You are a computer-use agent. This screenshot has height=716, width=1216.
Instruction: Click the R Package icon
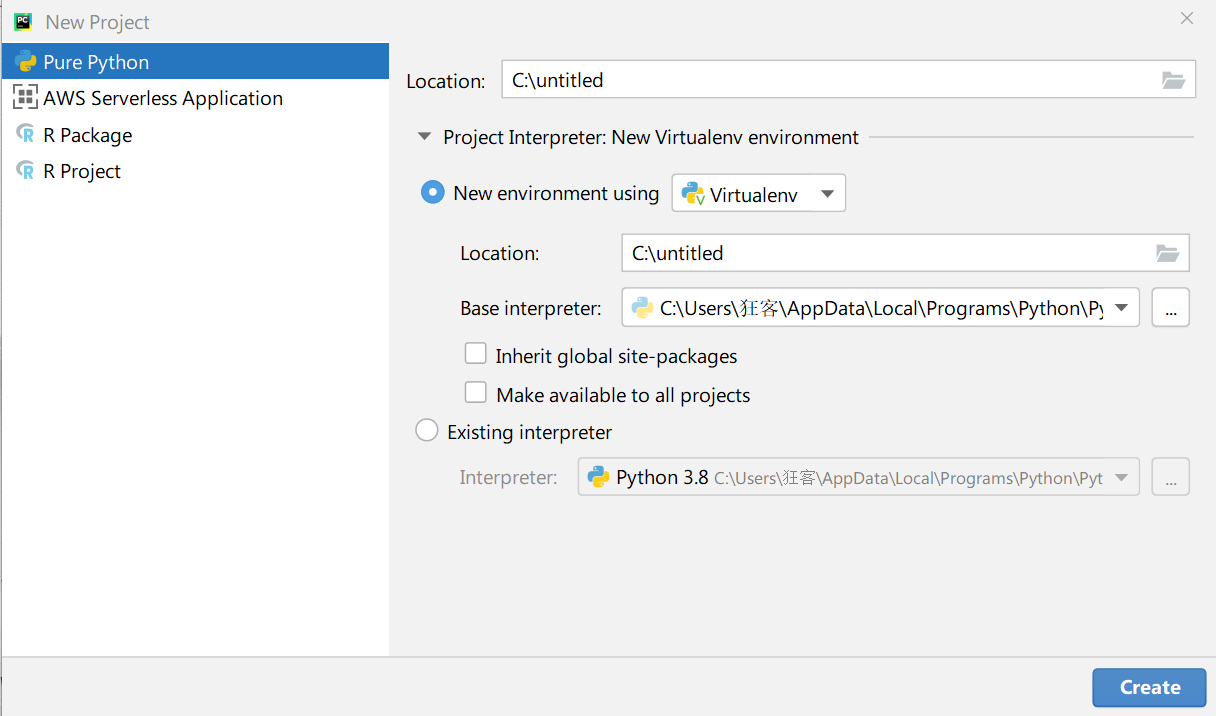pyautogui.click(x=25, y=135)
